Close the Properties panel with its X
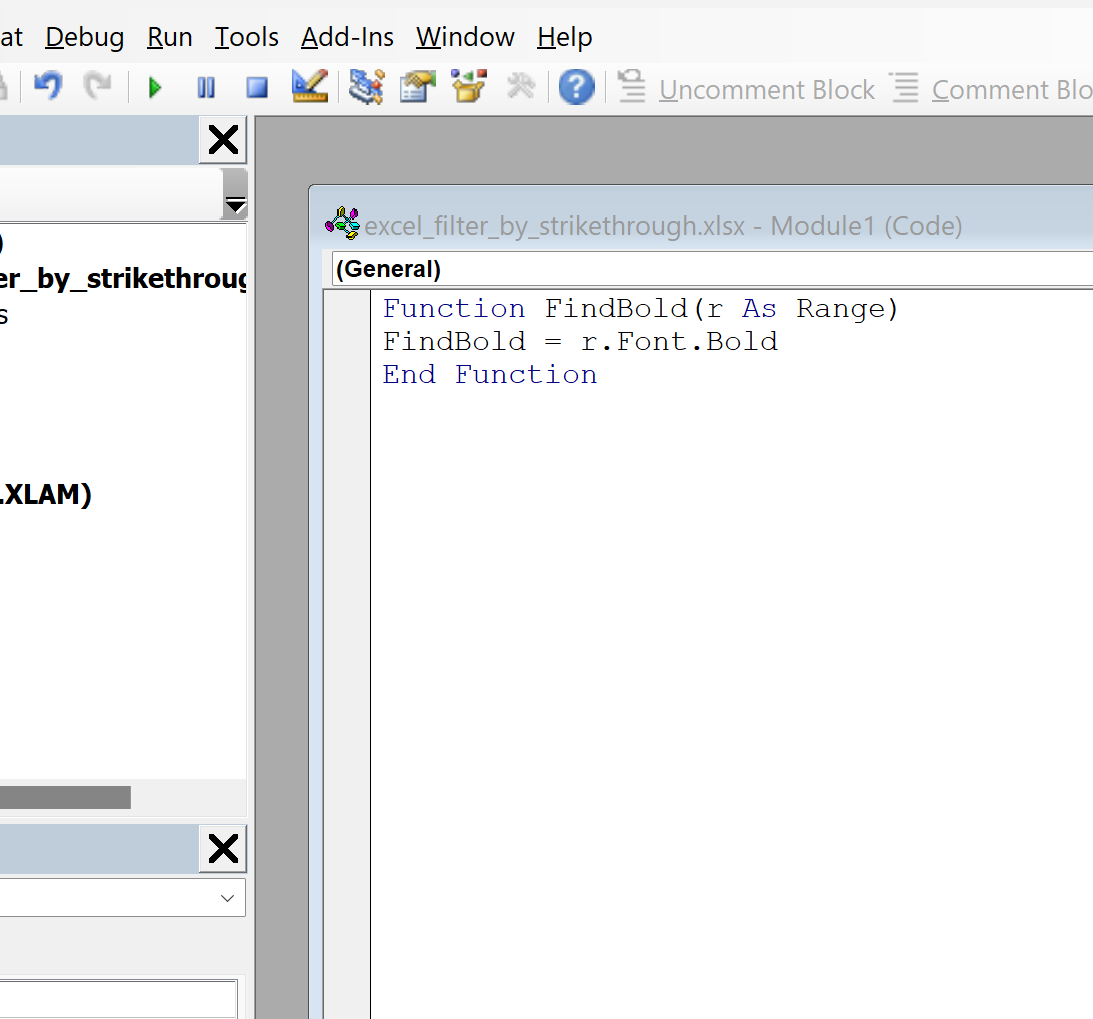This screenshot has width=1093, height=1019. [x=221, y=848]
